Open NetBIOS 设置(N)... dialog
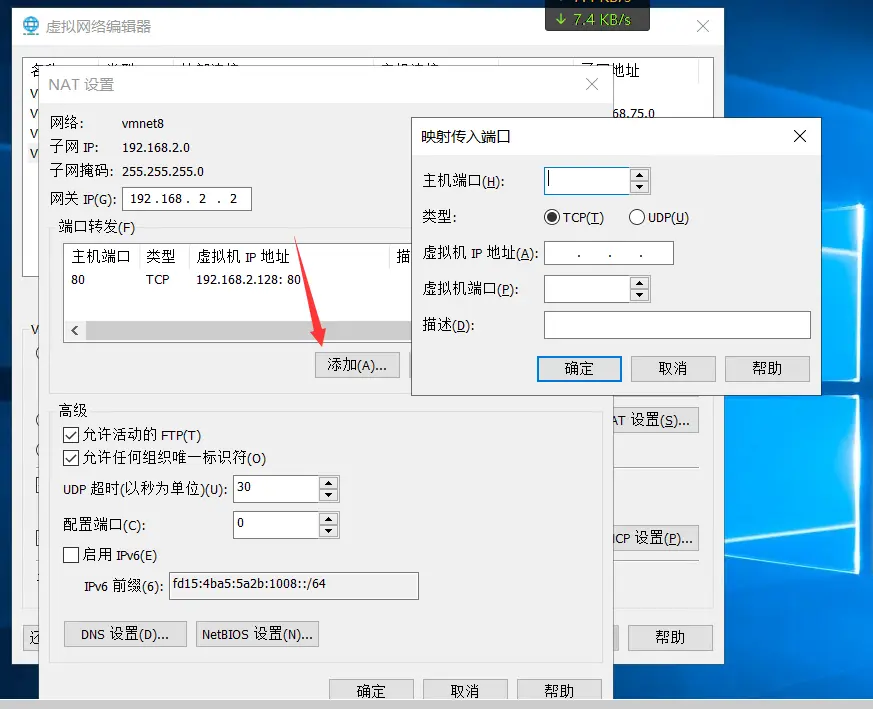Screen dimensions: 873x709 tap(257, 634)
